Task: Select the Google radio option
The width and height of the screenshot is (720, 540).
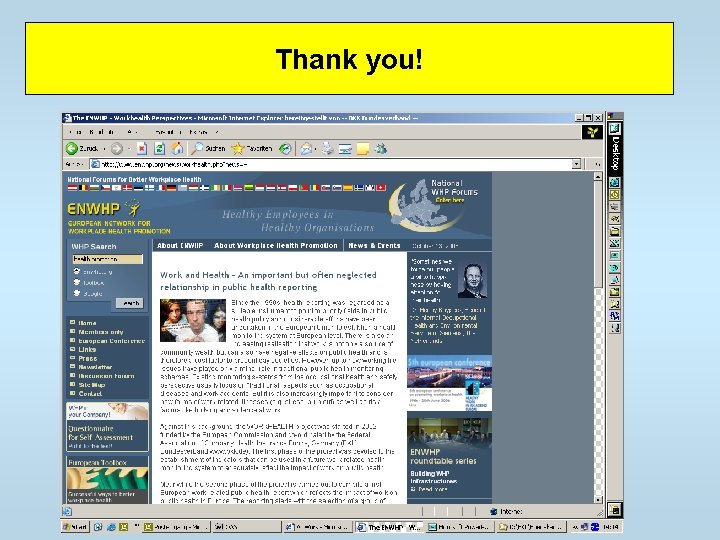Action: pyautogui.click(x=77, y=293)
